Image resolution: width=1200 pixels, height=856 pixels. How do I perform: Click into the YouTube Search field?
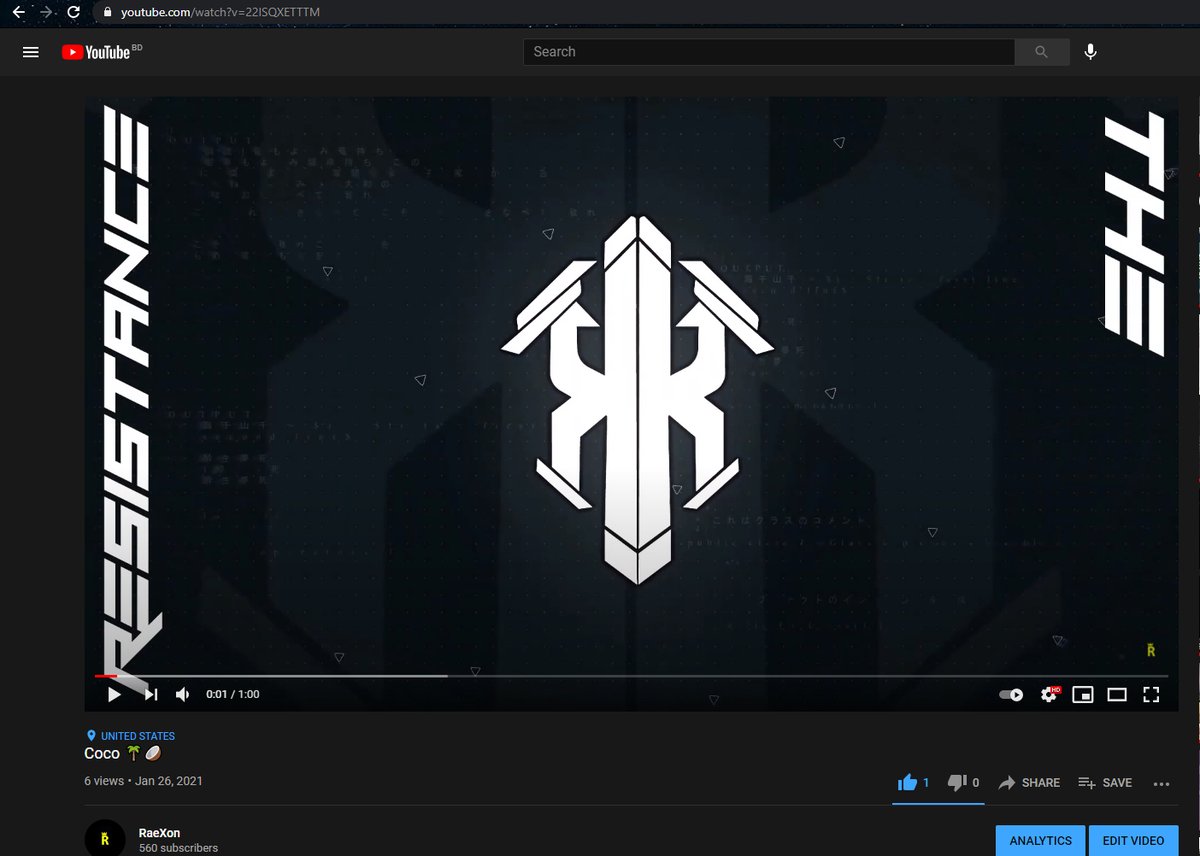pos(769,52)
